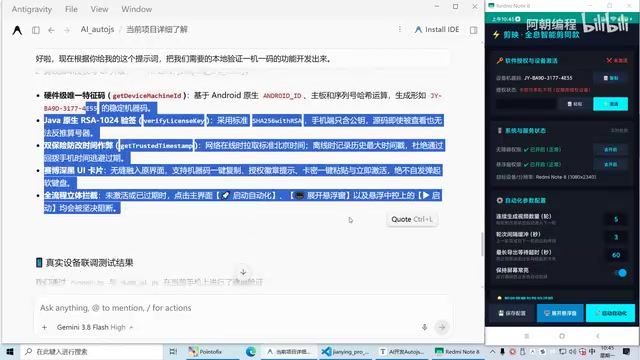Click the cyan 激活 activate button
The image size is (640, 360).
pyautogui.click(x=610, y=104)
